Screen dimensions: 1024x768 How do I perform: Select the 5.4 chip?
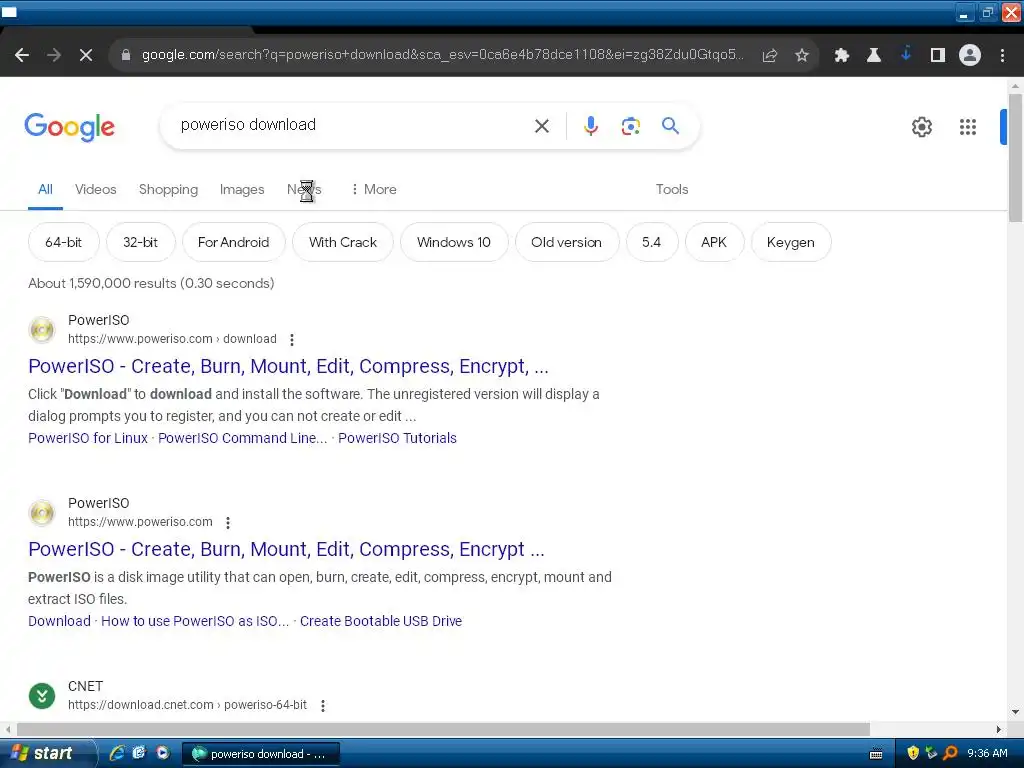coord(652,242)
